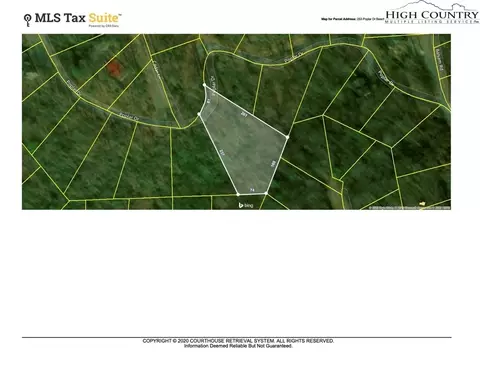Click the small yellow marker near the map copyright

(422, 203)
